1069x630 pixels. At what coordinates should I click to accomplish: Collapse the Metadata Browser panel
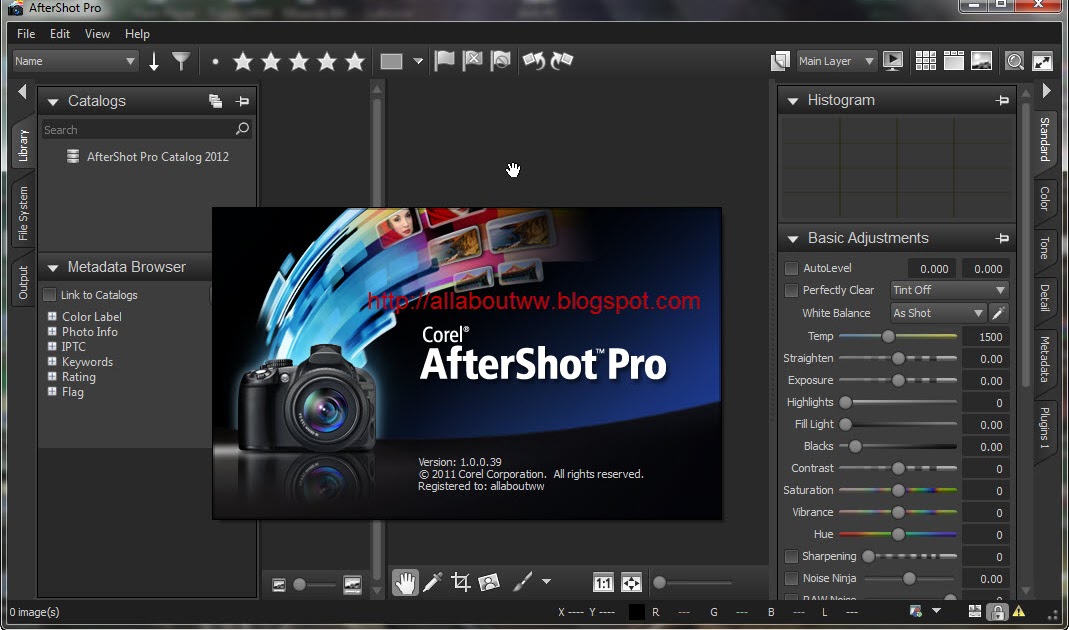52,268
